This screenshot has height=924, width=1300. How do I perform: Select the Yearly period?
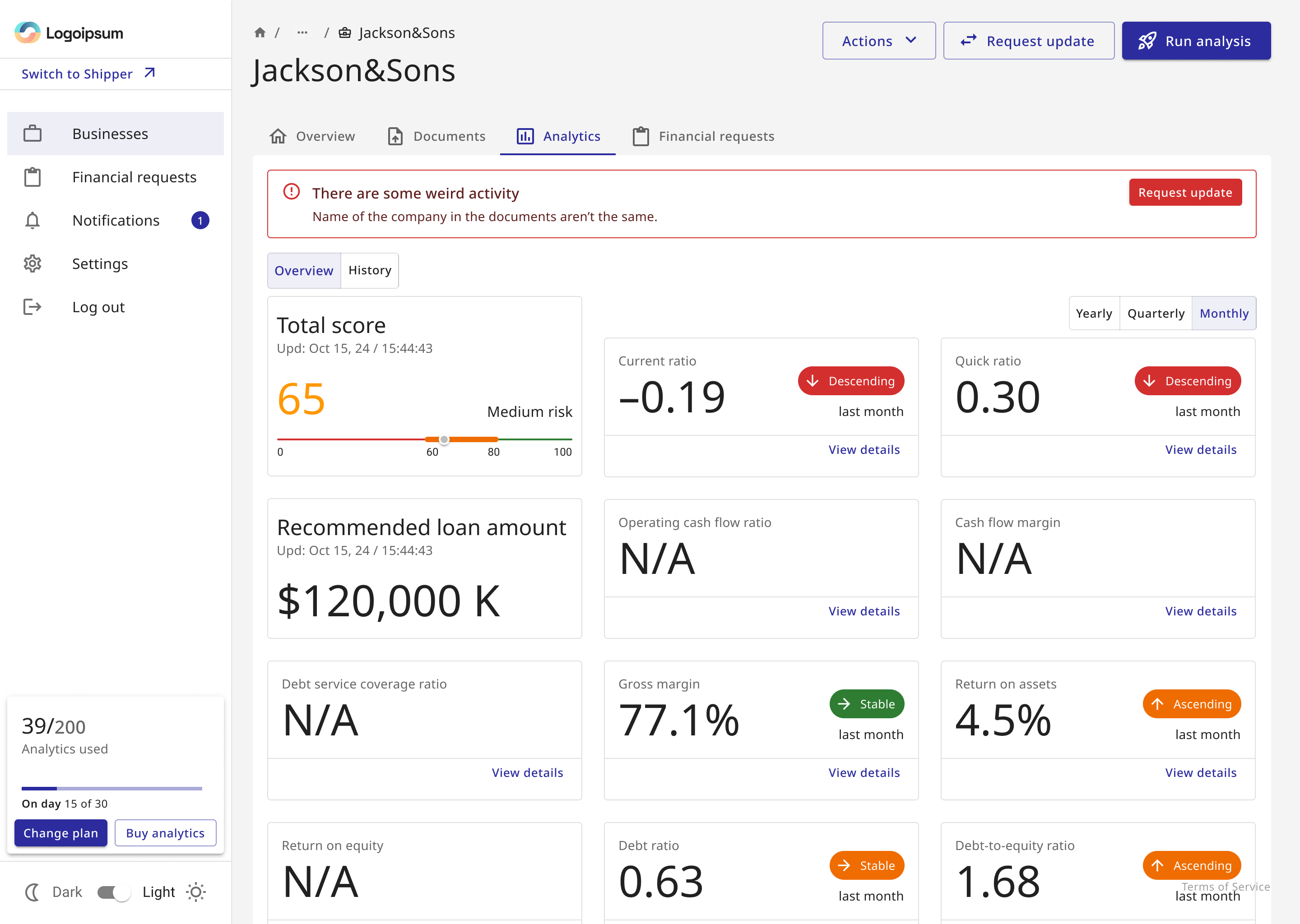1094,313
